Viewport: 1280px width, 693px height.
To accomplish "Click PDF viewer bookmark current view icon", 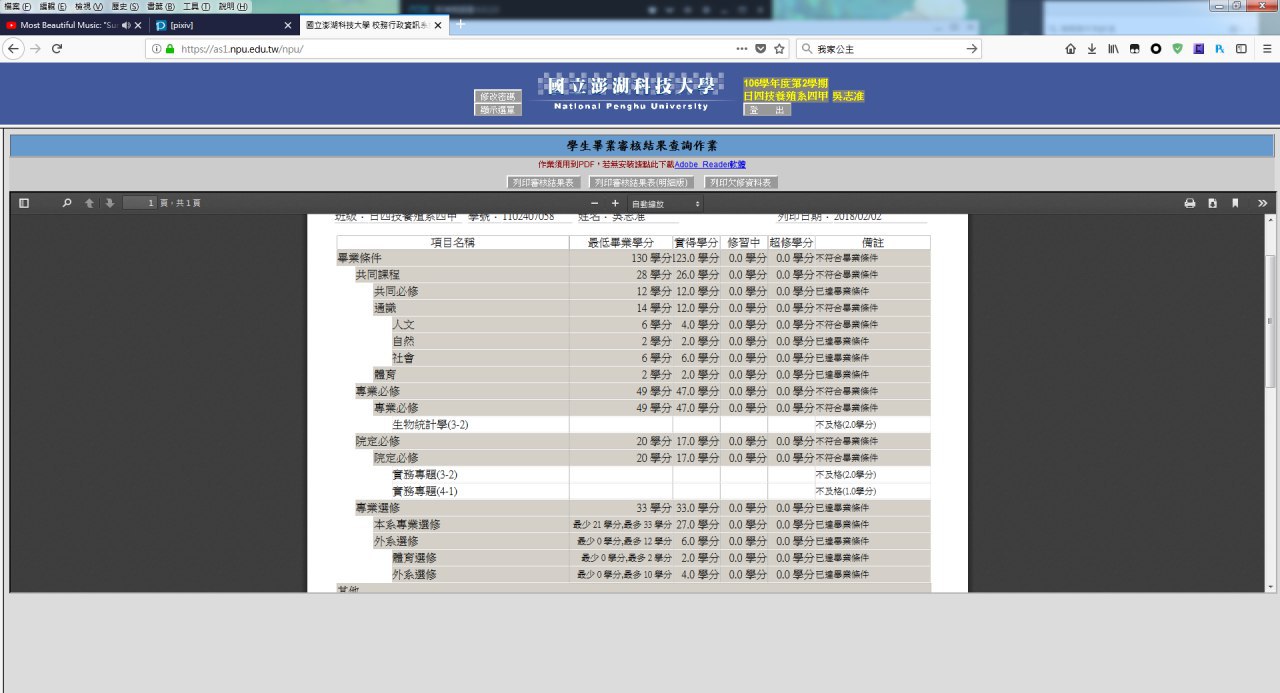I will (1235, 203).
